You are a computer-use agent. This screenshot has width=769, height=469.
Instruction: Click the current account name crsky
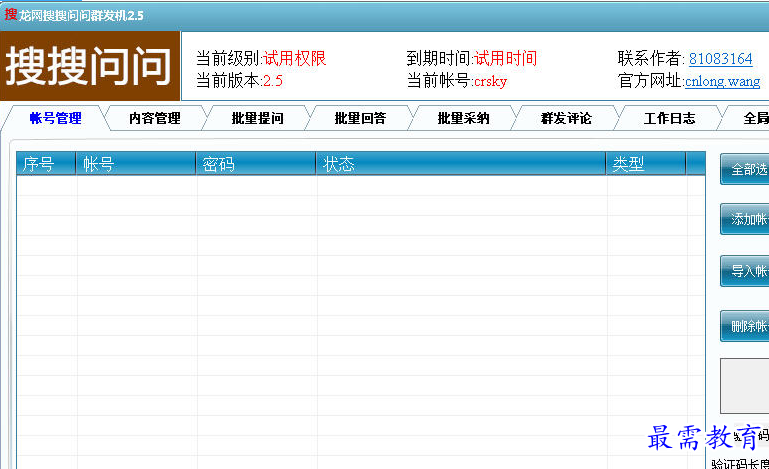[490, 81]
